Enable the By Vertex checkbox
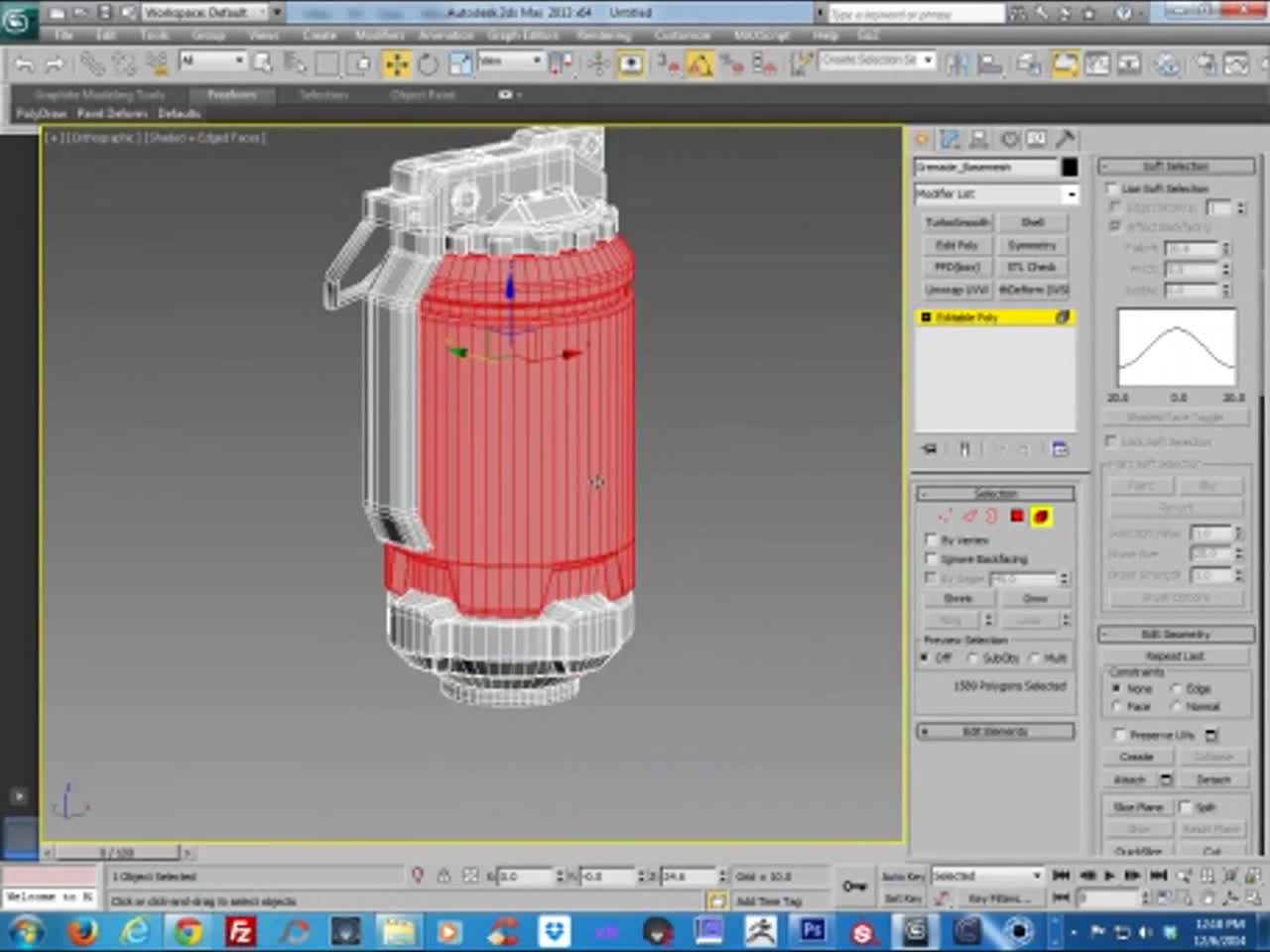Viewport: 1270px width, 952px height. pos(931,540)
